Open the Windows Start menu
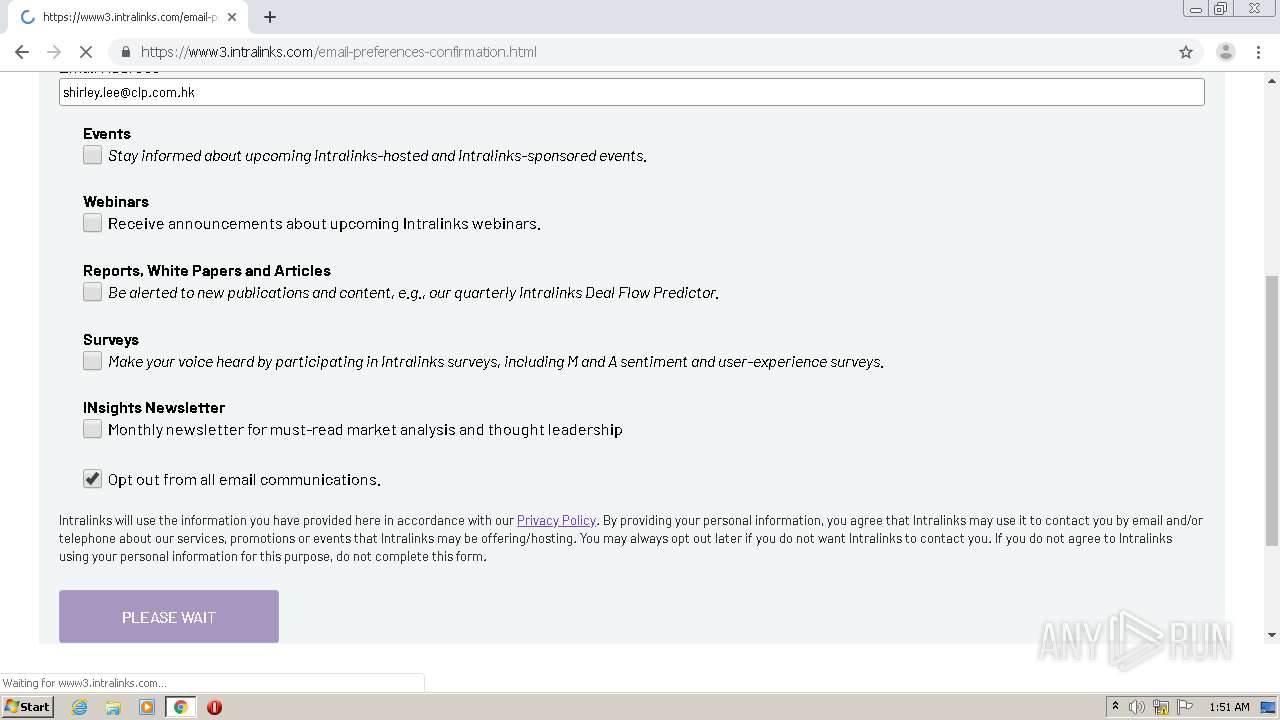Viewport: 1280px width, 720px height. 27,707
